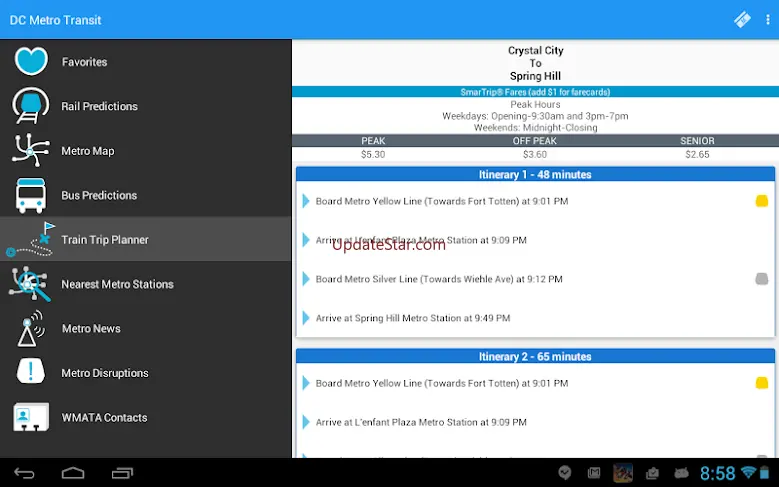779x487 pixels.
Task: Tap Board Metro Silver Line at 9:12 PM text
Action: (x=439, y=279)
